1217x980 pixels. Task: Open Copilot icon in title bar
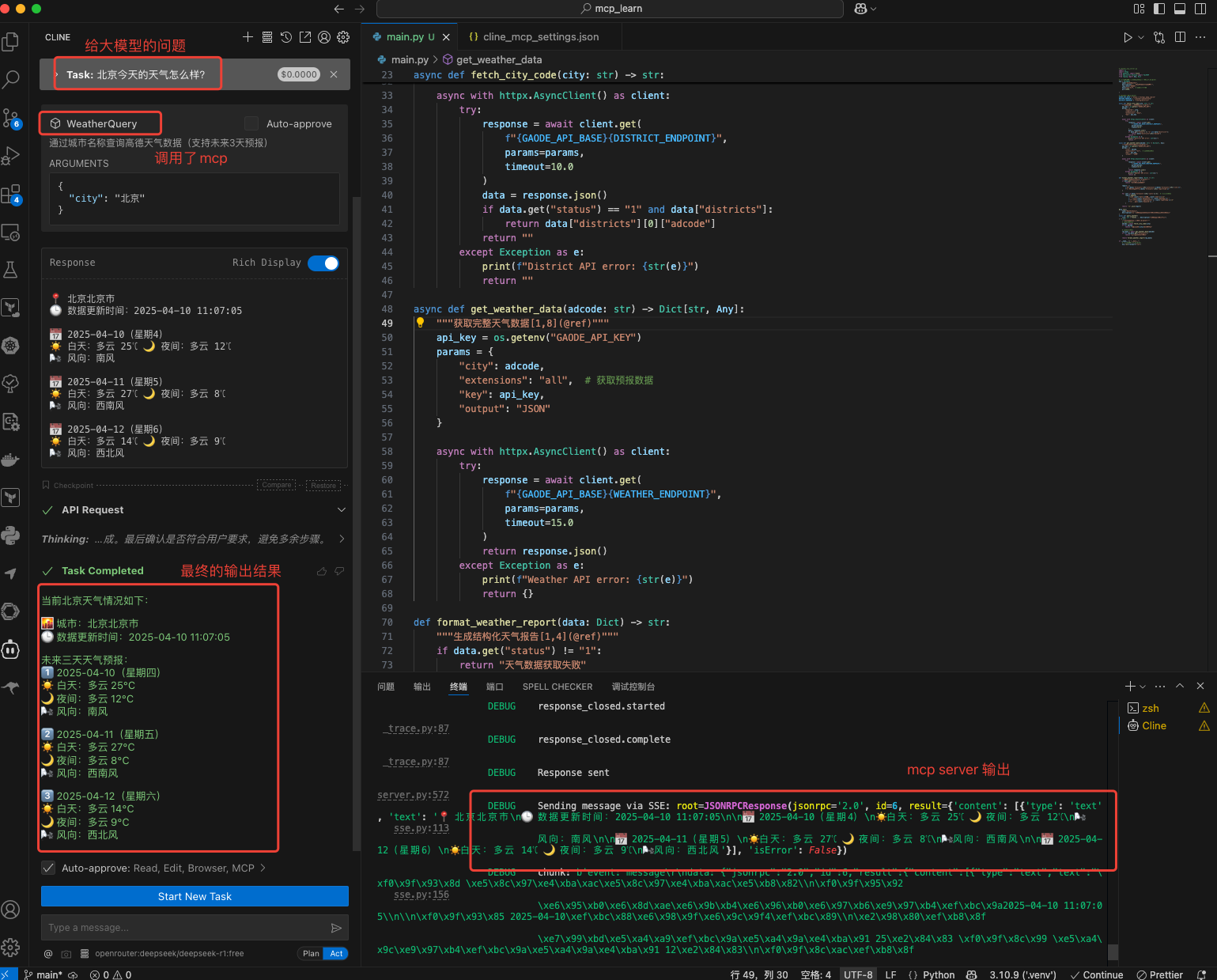pos(860,9)
